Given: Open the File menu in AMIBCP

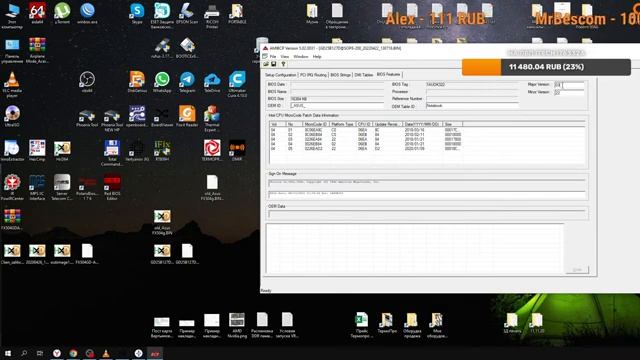Looking at the screenshot, I should pos(273,56).
